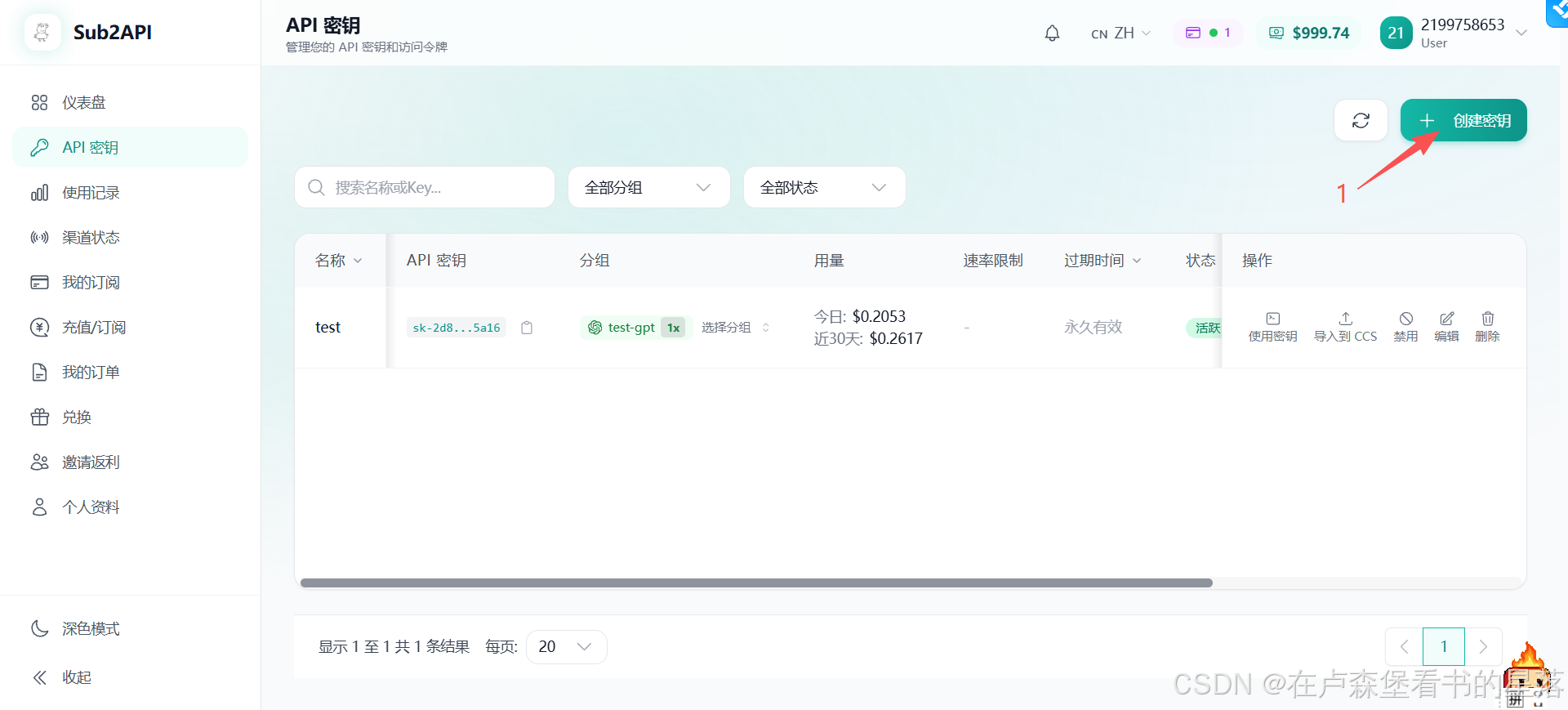
Task: Click the table's horizontal scrollbar
Action: [756, 583]
